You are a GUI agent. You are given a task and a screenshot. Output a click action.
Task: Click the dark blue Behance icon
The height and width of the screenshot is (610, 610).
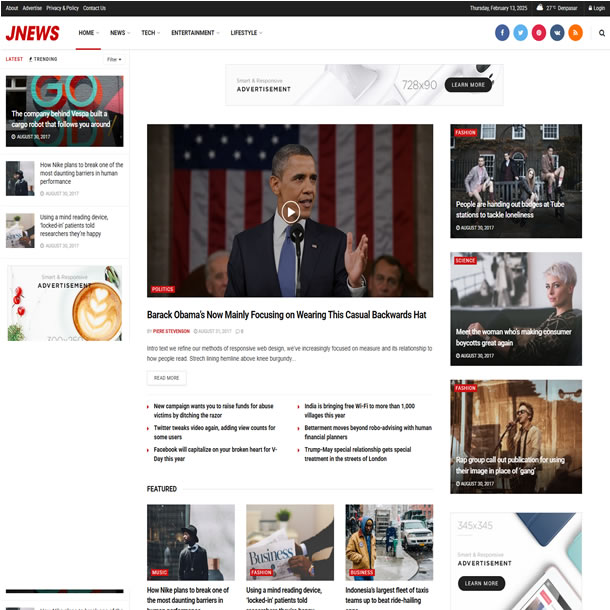tap(557, 33)
